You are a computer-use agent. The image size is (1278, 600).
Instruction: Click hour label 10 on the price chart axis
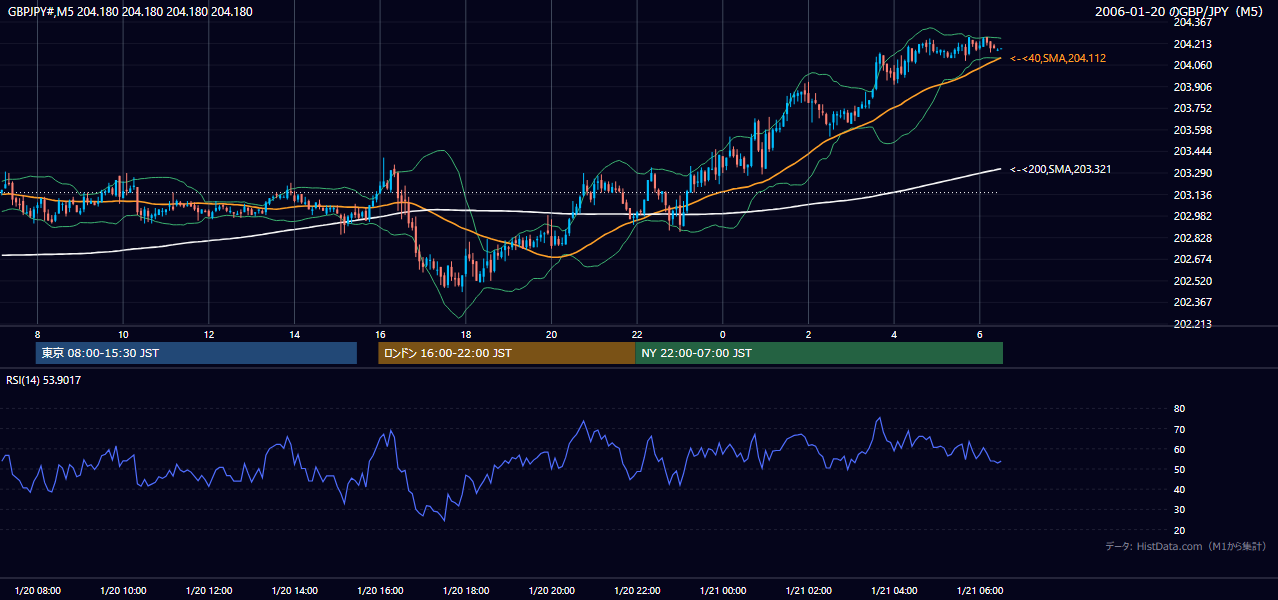(123, 334)
